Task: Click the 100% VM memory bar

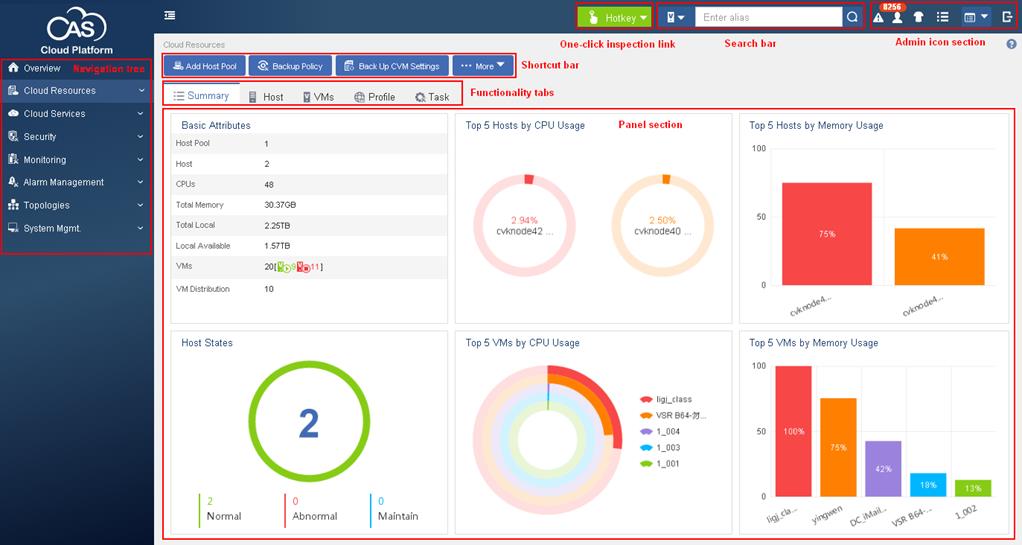Action: [x=793, y=431]
